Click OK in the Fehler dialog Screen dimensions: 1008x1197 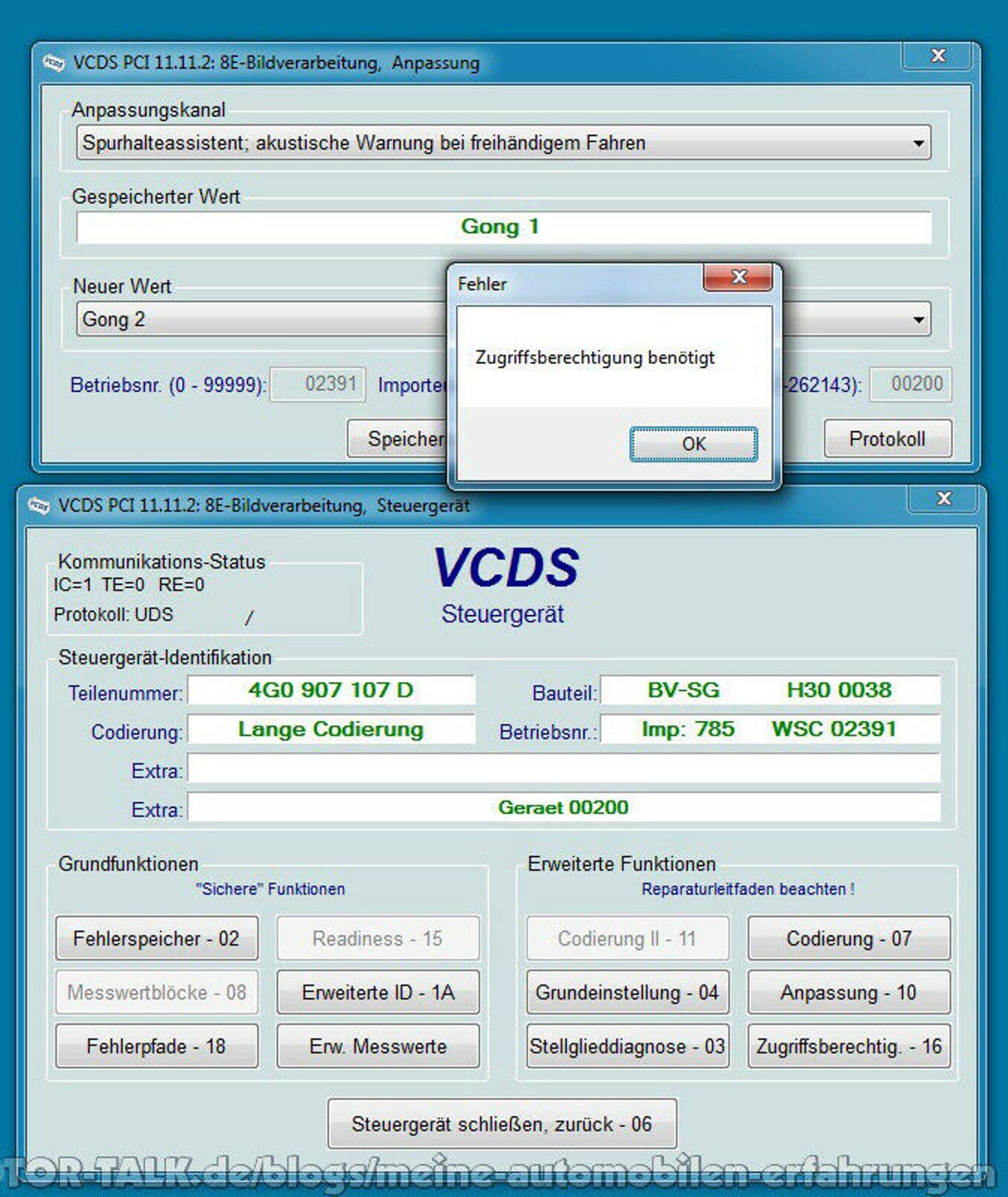click(693, 444)
